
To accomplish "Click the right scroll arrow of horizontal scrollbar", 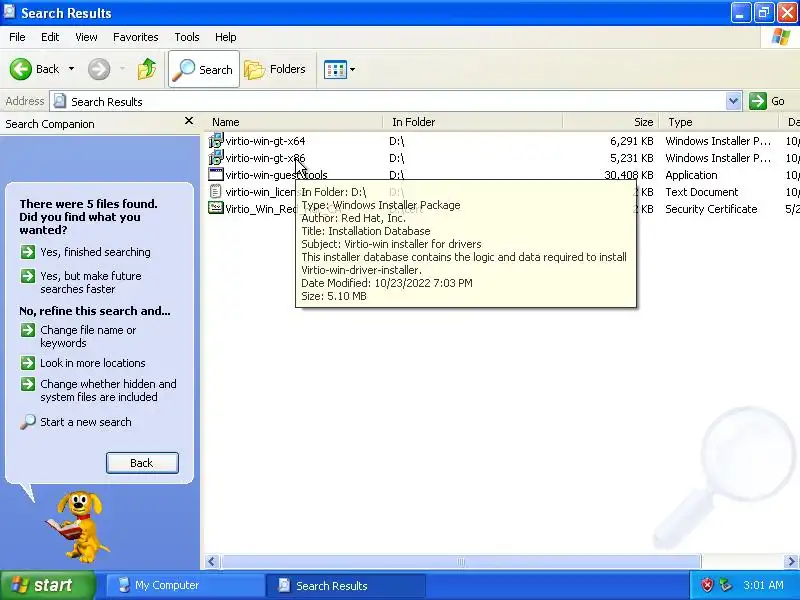I will point(791,561).
